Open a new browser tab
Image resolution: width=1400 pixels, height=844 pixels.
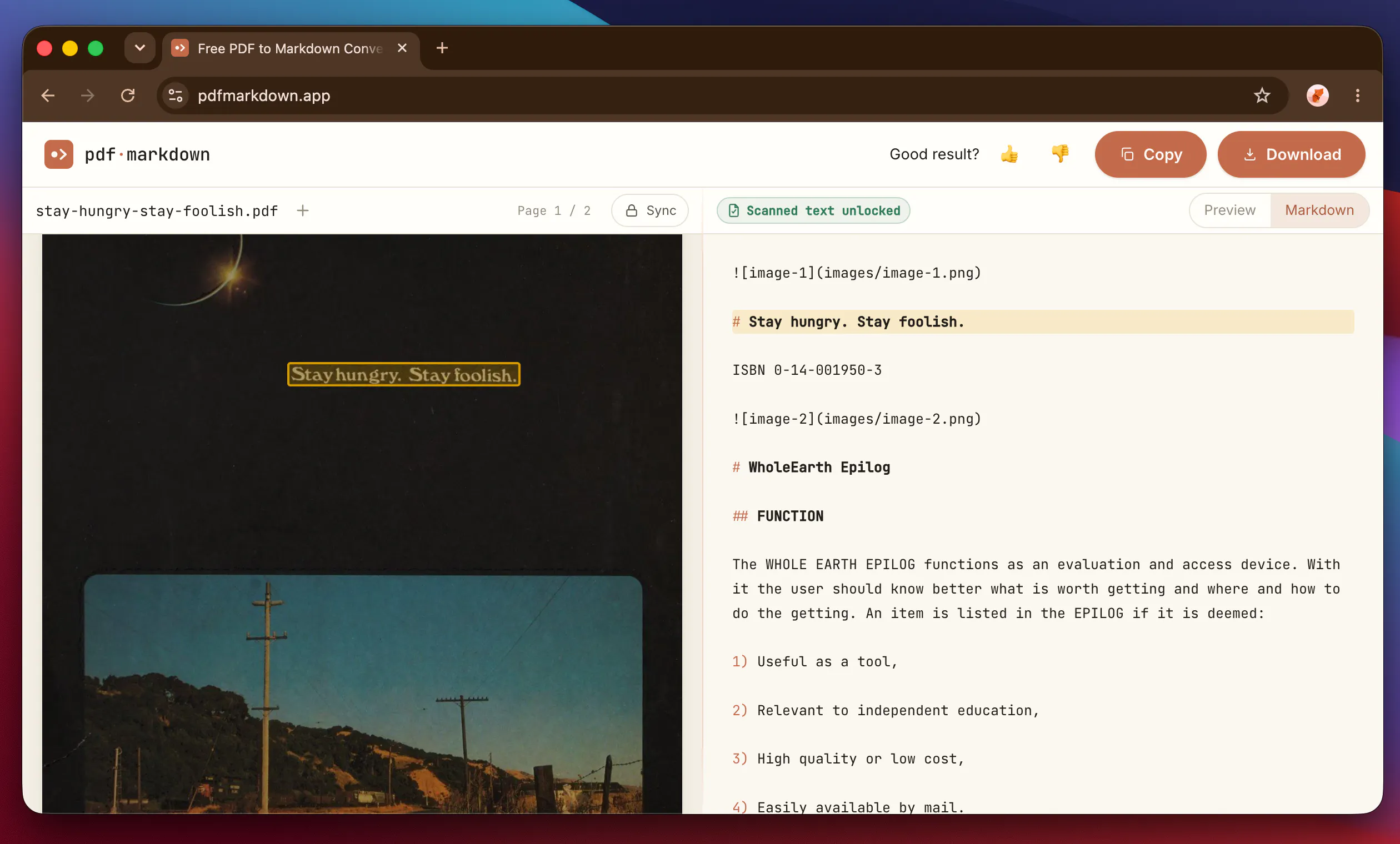click(442, 48)
